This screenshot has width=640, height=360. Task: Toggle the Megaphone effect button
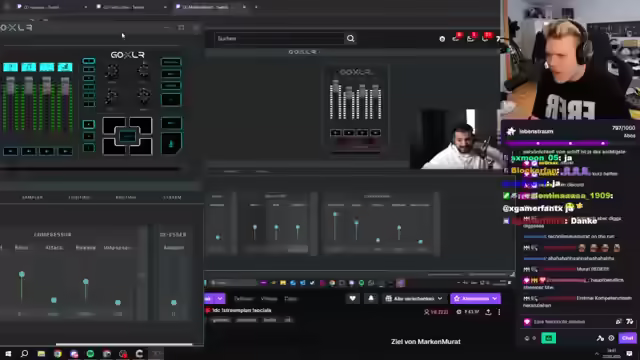[x=171, y=62]
